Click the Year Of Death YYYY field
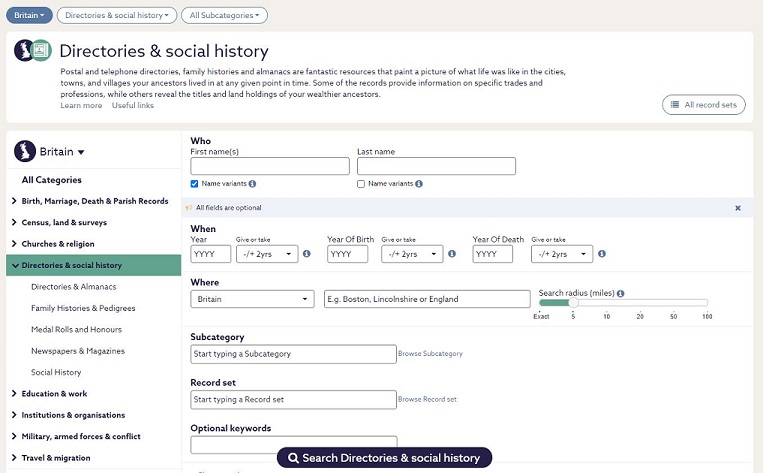This screenshot has height=473, width=763. [x=492, y=254]
